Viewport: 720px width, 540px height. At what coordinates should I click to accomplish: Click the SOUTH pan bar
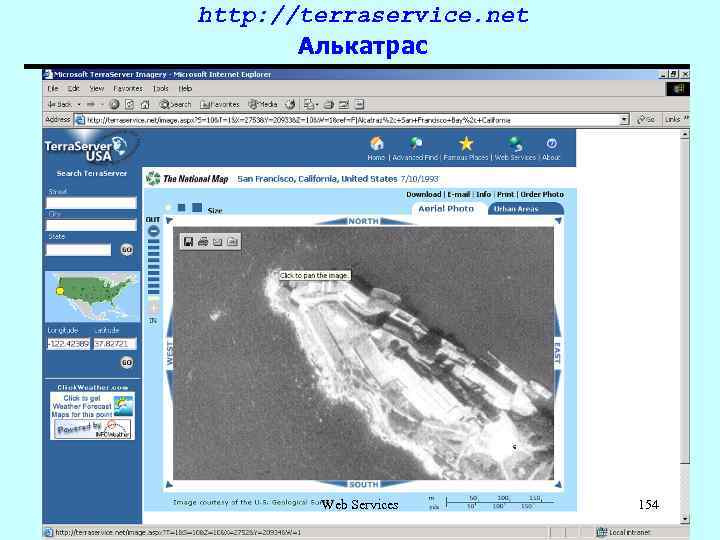pyautogui.click(x=364, y=484)
